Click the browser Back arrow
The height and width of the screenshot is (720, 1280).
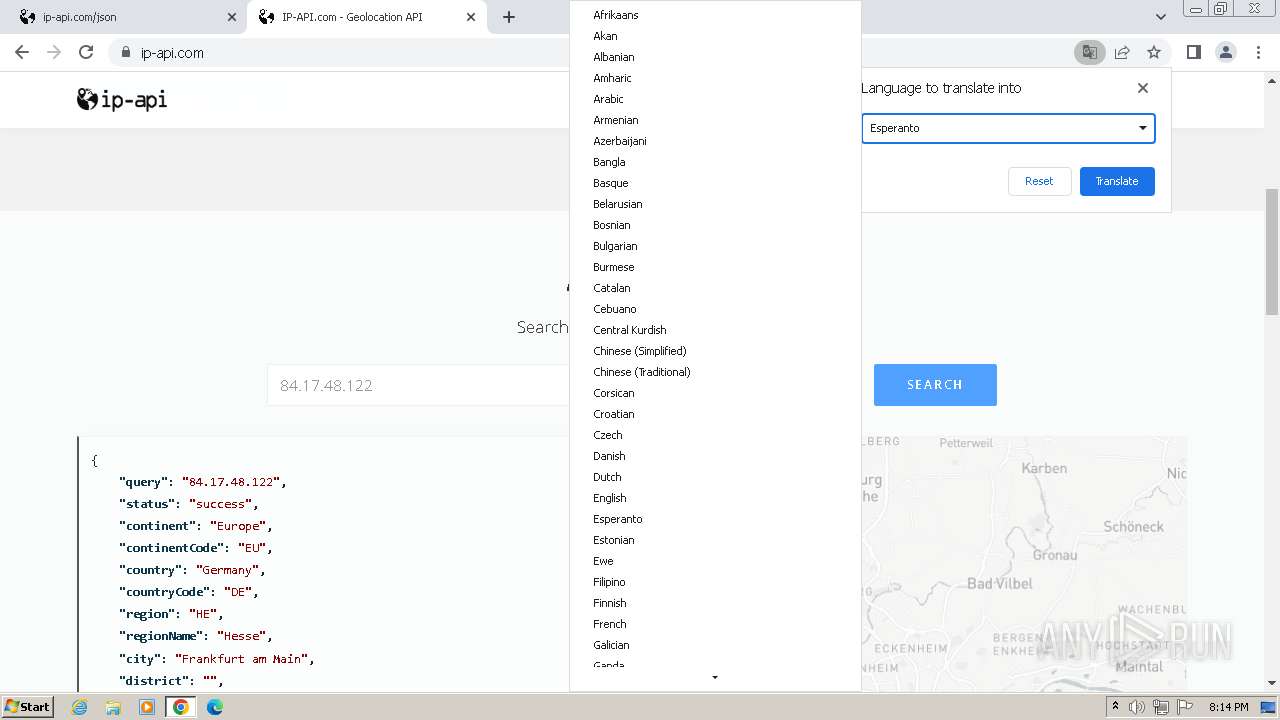[22, 52]
